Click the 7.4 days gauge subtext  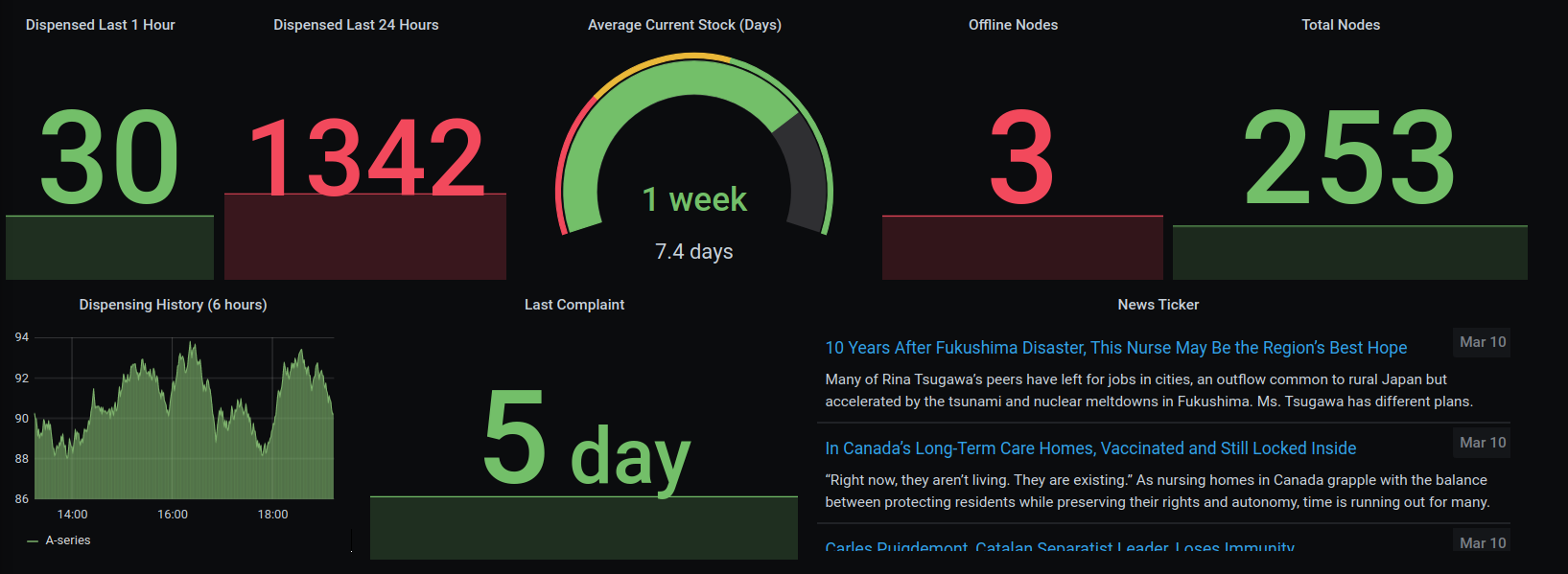click(x=694, y=252)
